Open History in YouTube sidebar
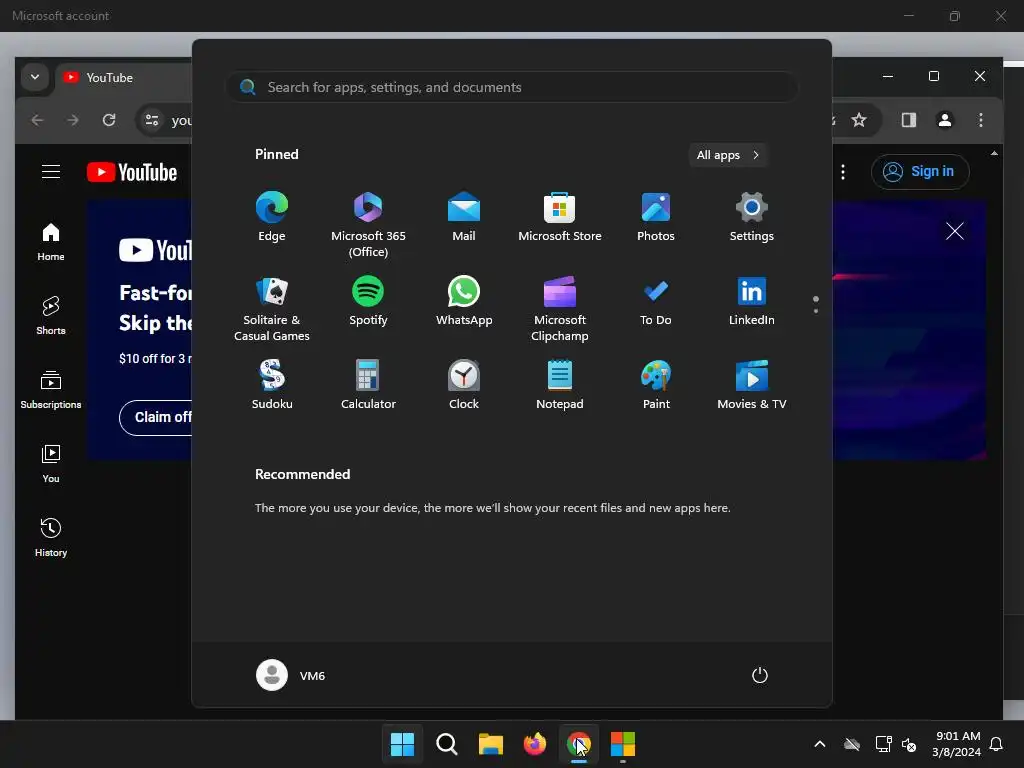This screenshot has width=1024, height=768. (x=51, y=537)
